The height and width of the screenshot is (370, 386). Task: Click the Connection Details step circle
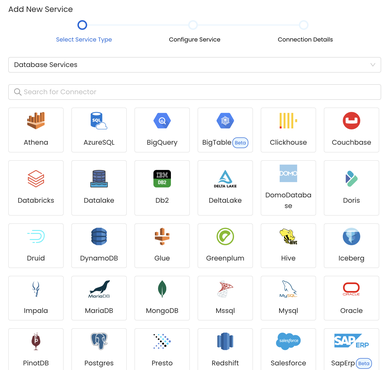303,25
